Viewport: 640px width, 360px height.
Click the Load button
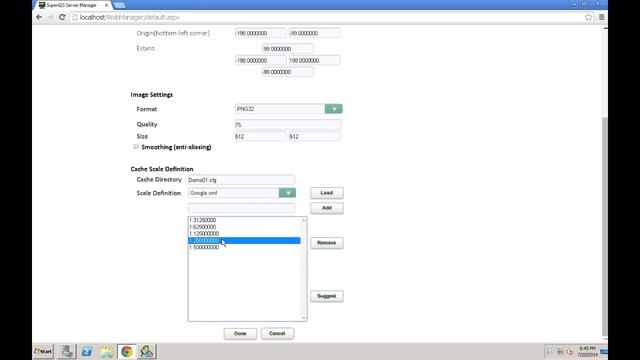click(327, 193)
